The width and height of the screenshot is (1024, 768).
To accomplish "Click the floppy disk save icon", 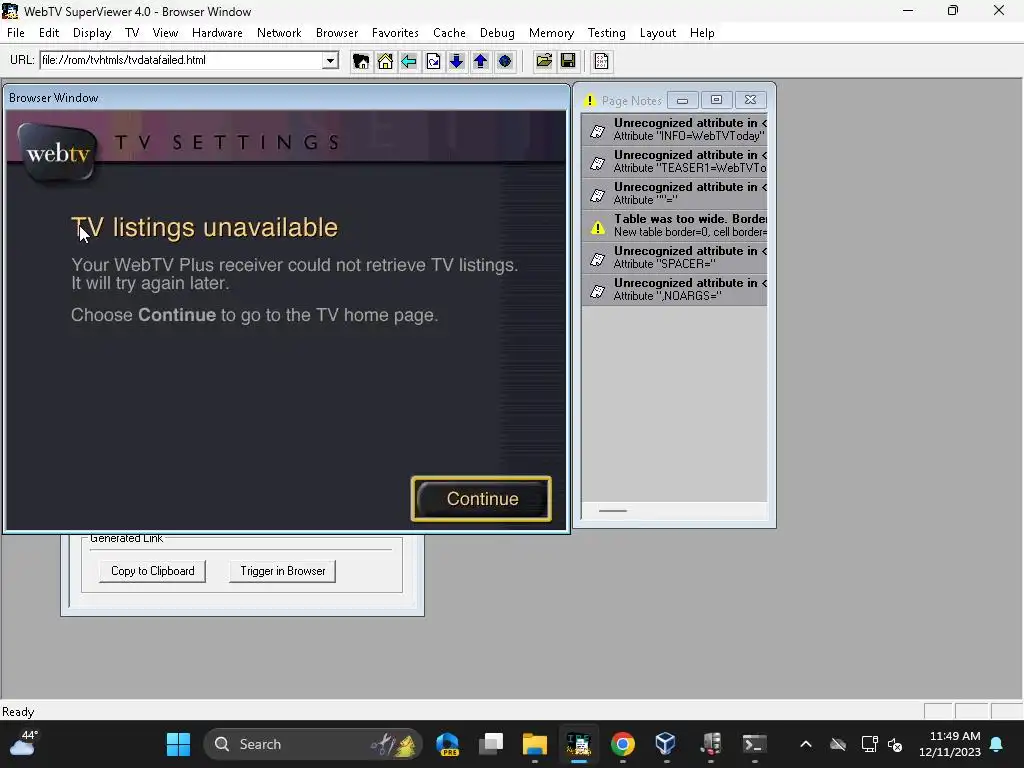I will pyautogui.click(x=568, y=61).
